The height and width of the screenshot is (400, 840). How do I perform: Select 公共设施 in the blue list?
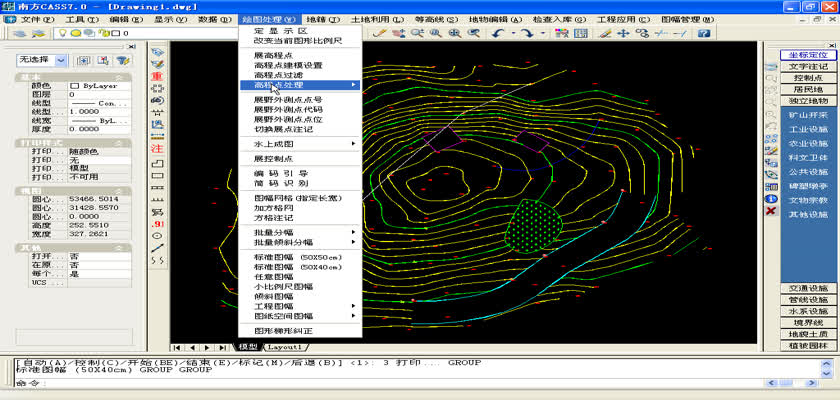point(808,172)
